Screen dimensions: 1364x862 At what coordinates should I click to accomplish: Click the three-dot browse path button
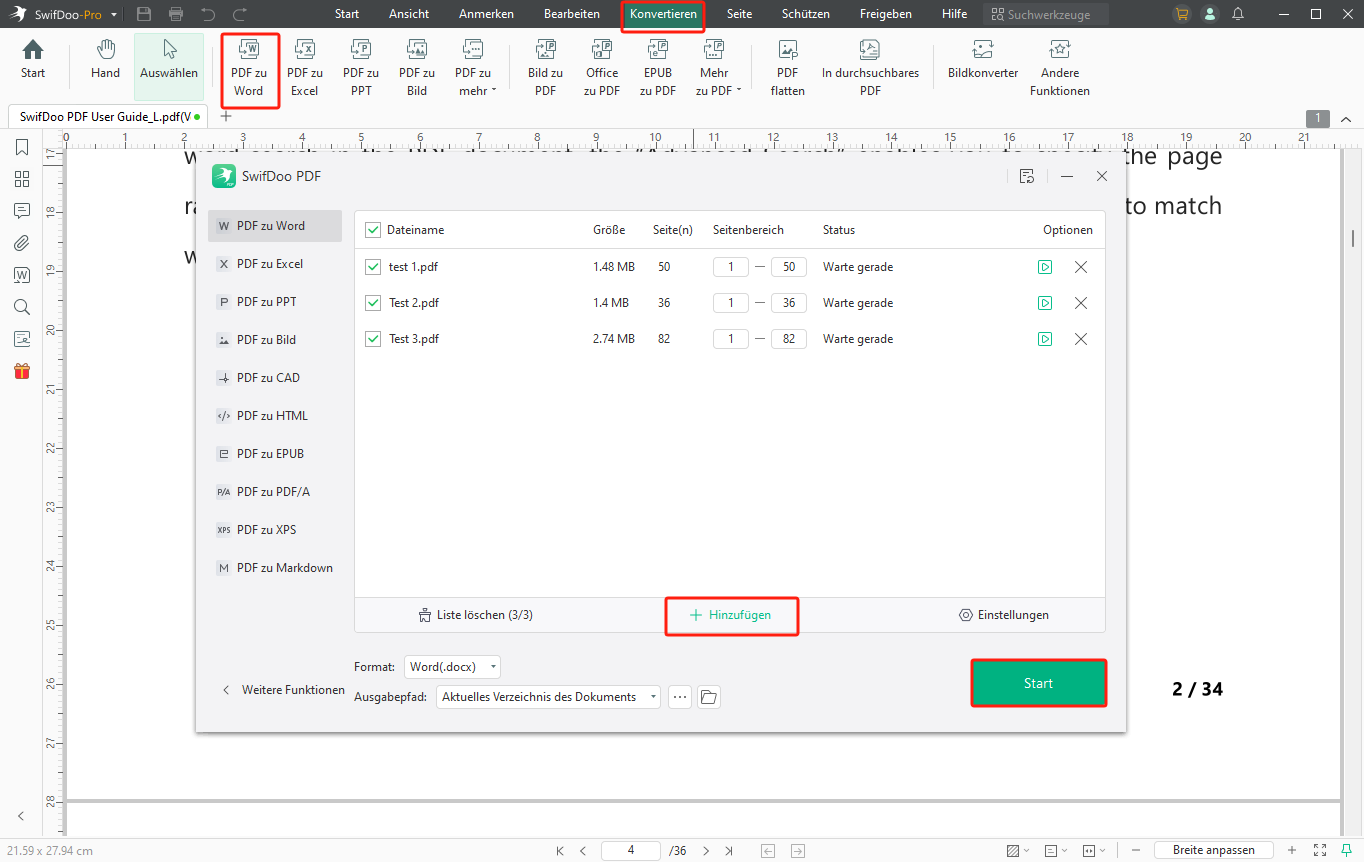[x=680, y=697]
